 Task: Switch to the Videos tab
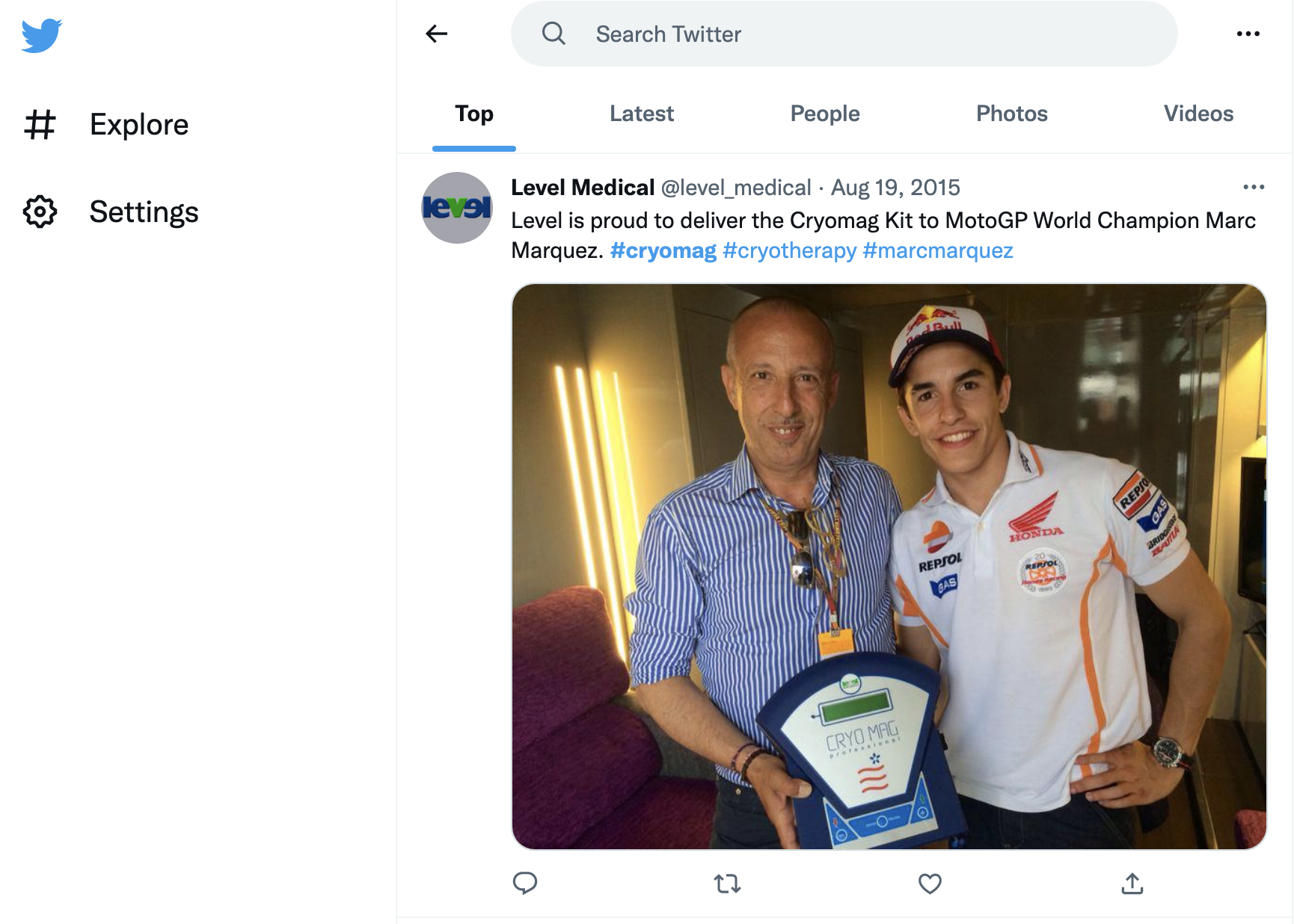click(x=1198, y=114)
